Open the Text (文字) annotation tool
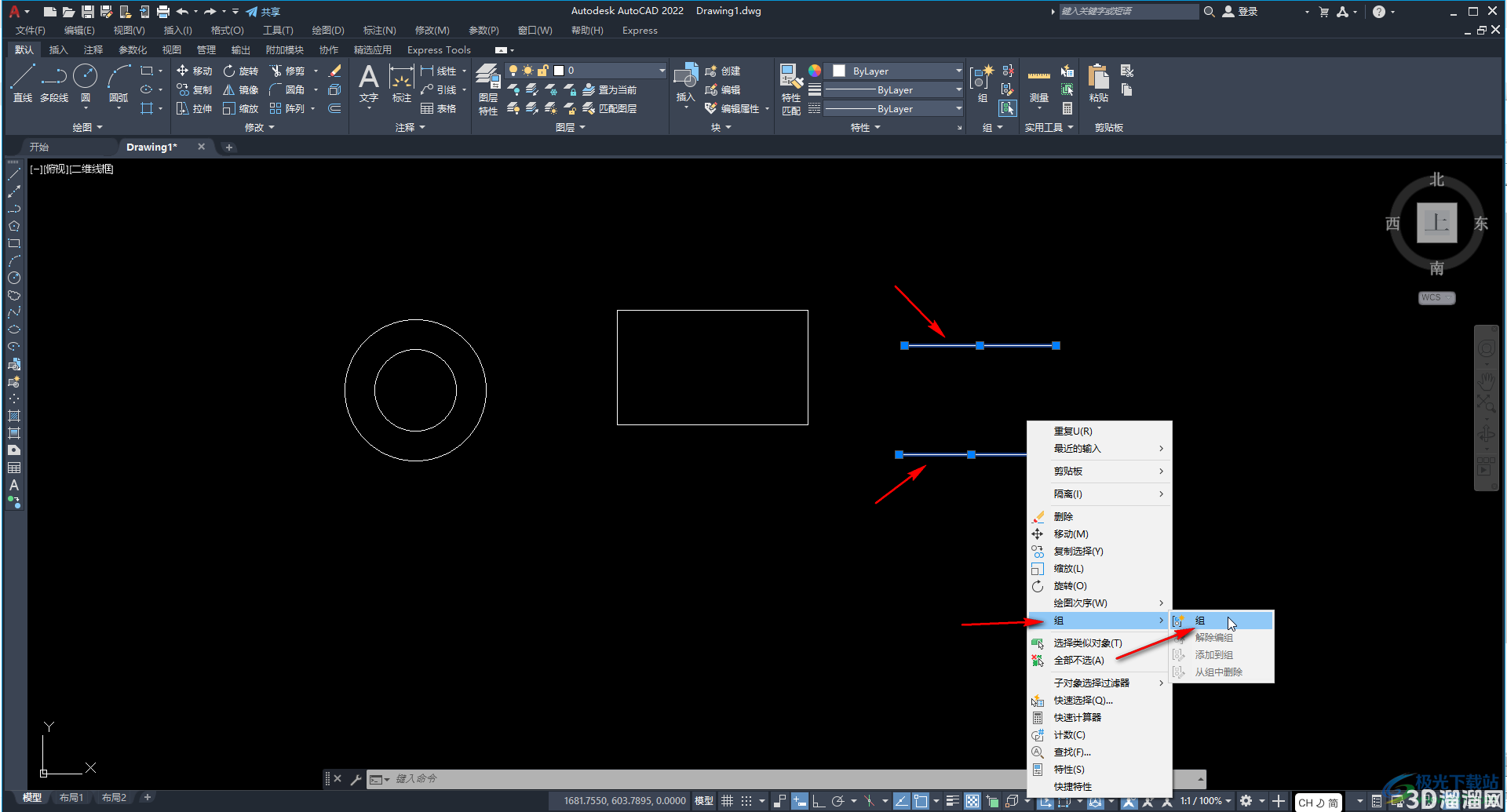The height and width of the screenshot is (812, 1507). (369, 85)
